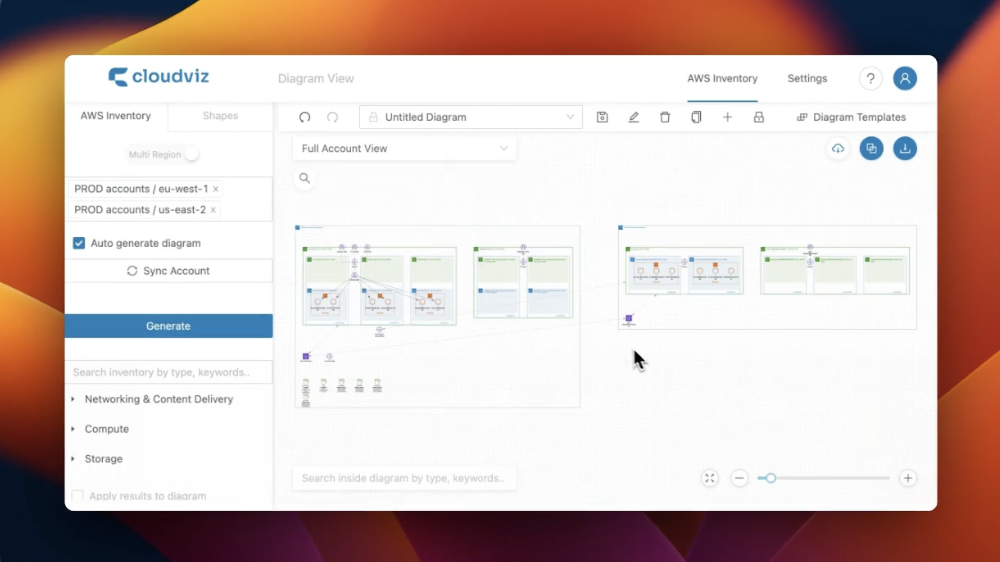Zoom out with minus button
Screen dimensions: 1000x562
[739, 478]
